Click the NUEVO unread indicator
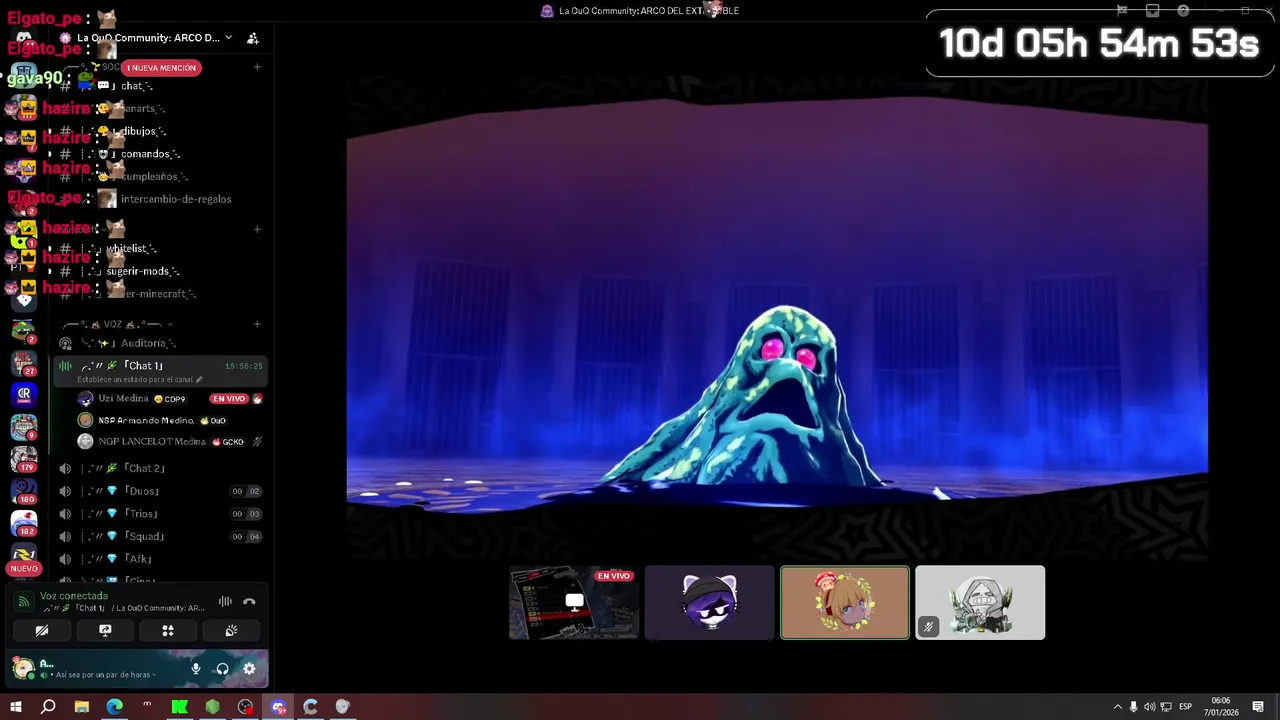This screenshot has width=1280, height=720. click(x=24, y=569)
